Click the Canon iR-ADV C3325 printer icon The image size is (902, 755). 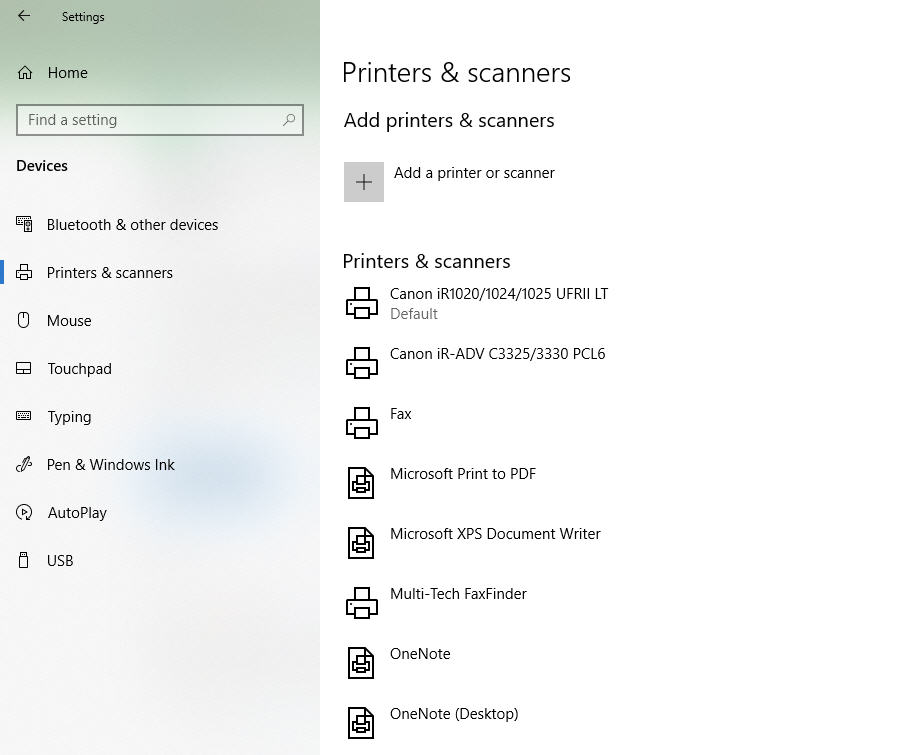(x=362, y=363)
